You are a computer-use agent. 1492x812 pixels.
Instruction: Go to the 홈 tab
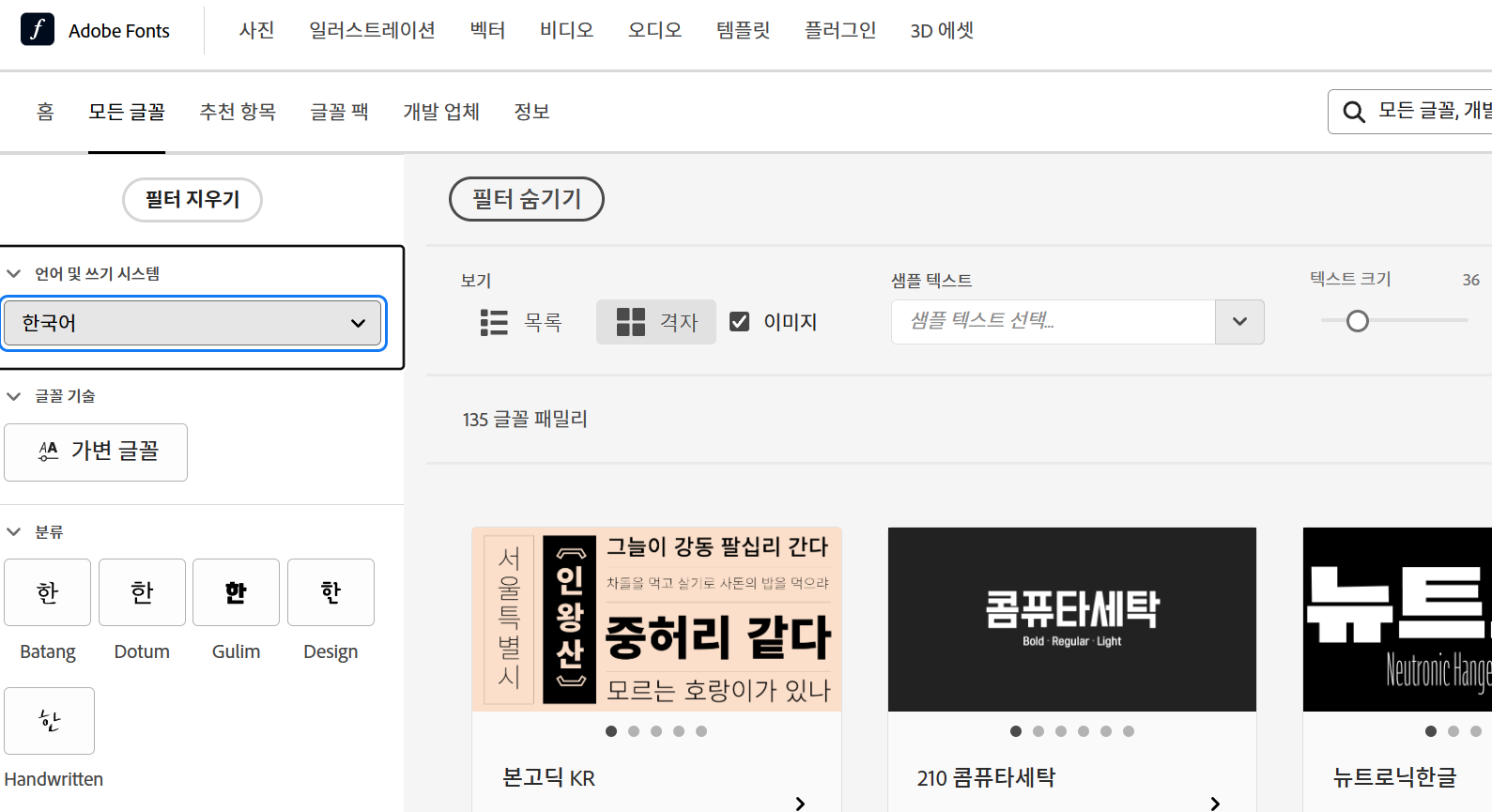[x=45, y=112]
